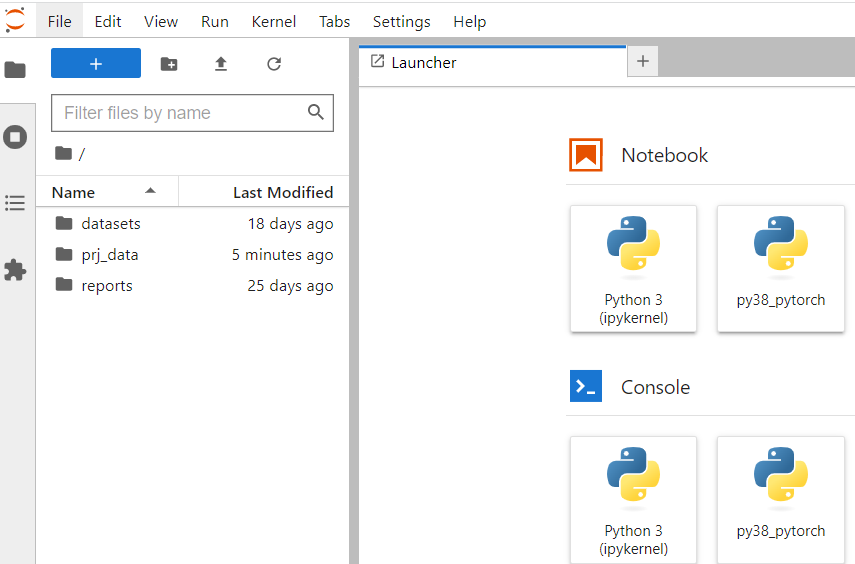Launch py38_pytorch notebook

pyautogui.click(x=780, y=268)
